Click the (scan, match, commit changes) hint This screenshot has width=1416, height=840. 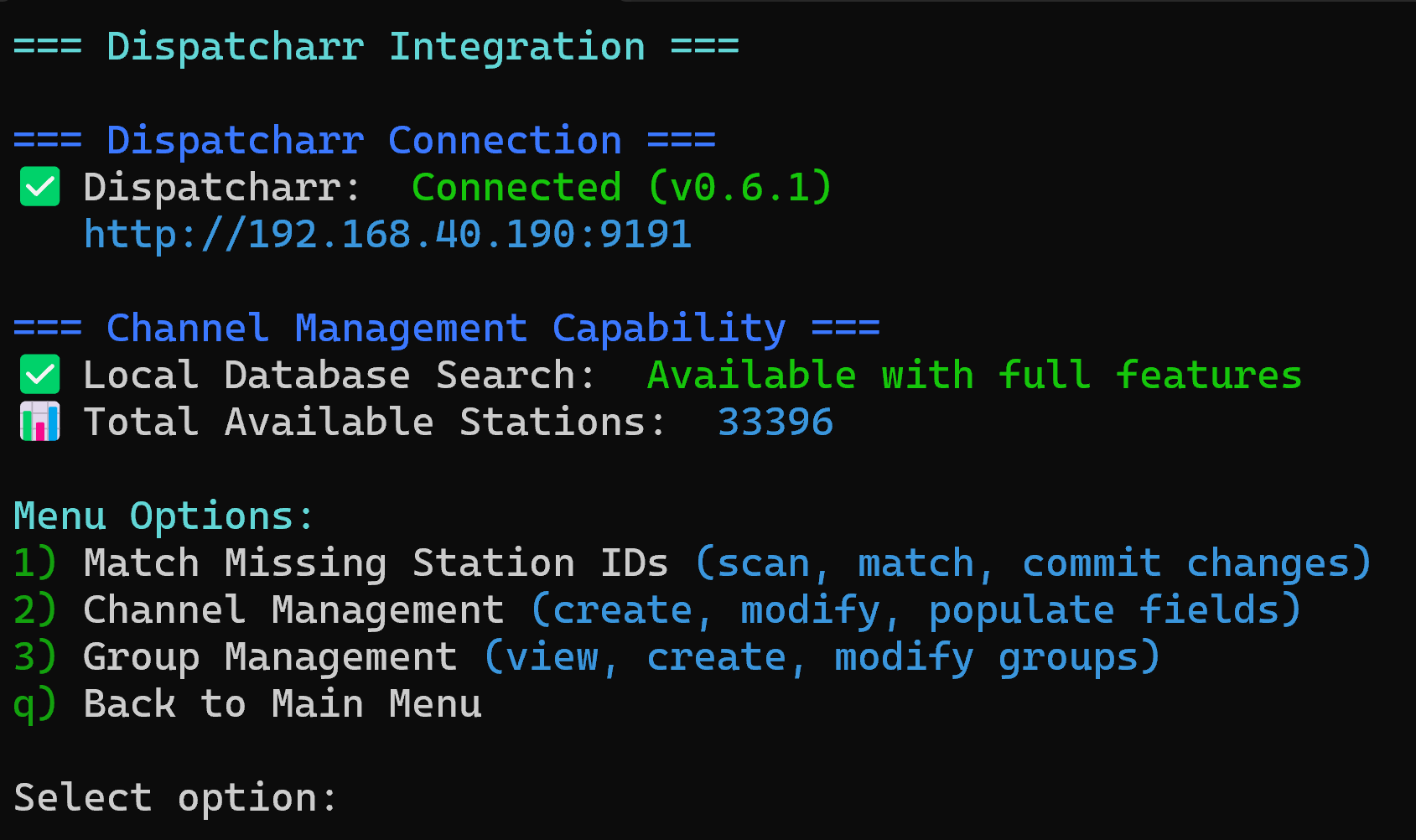(x=1033, y=563)
